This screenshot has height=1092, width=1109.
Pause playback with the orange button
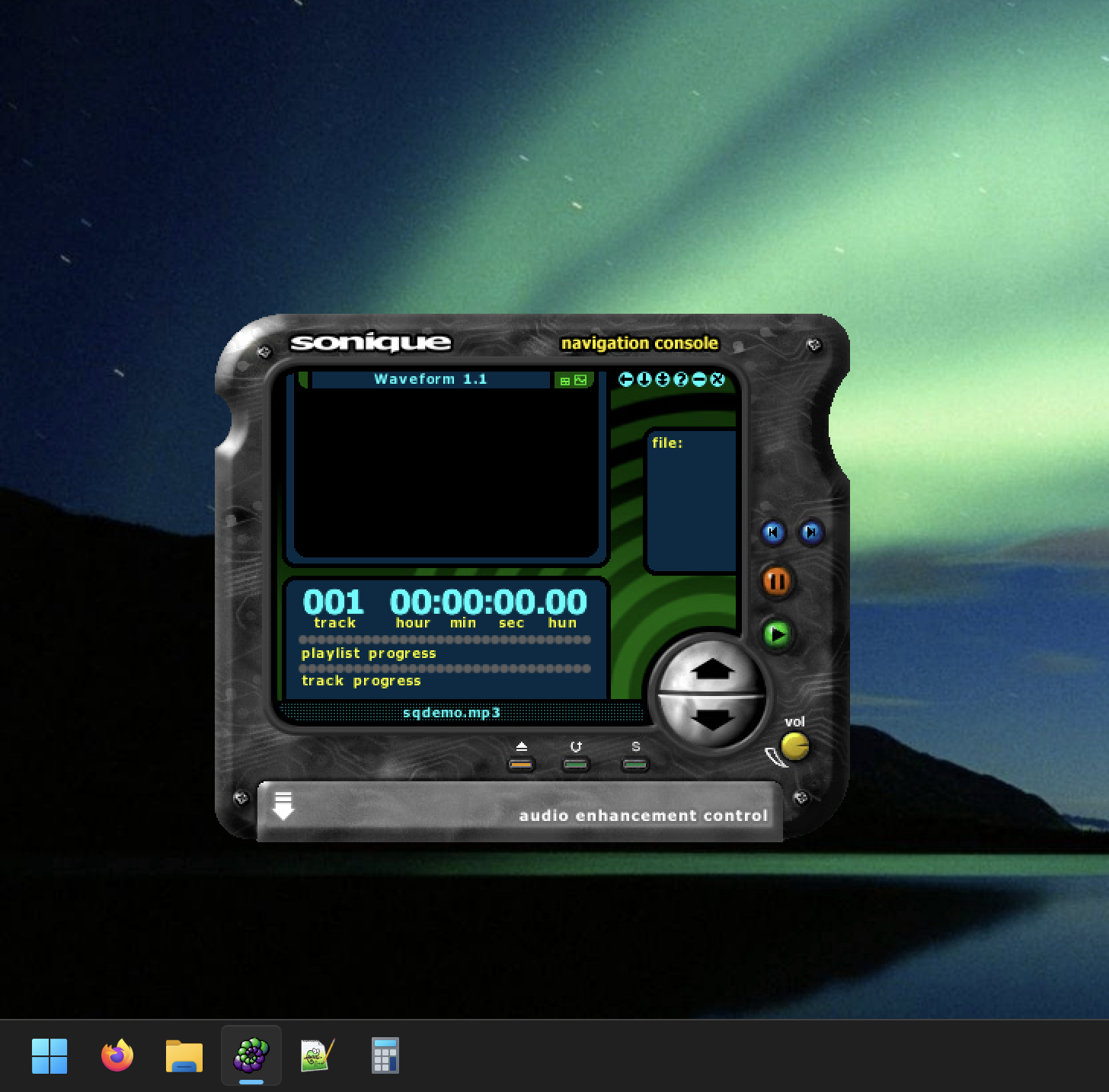click(777, 582)
